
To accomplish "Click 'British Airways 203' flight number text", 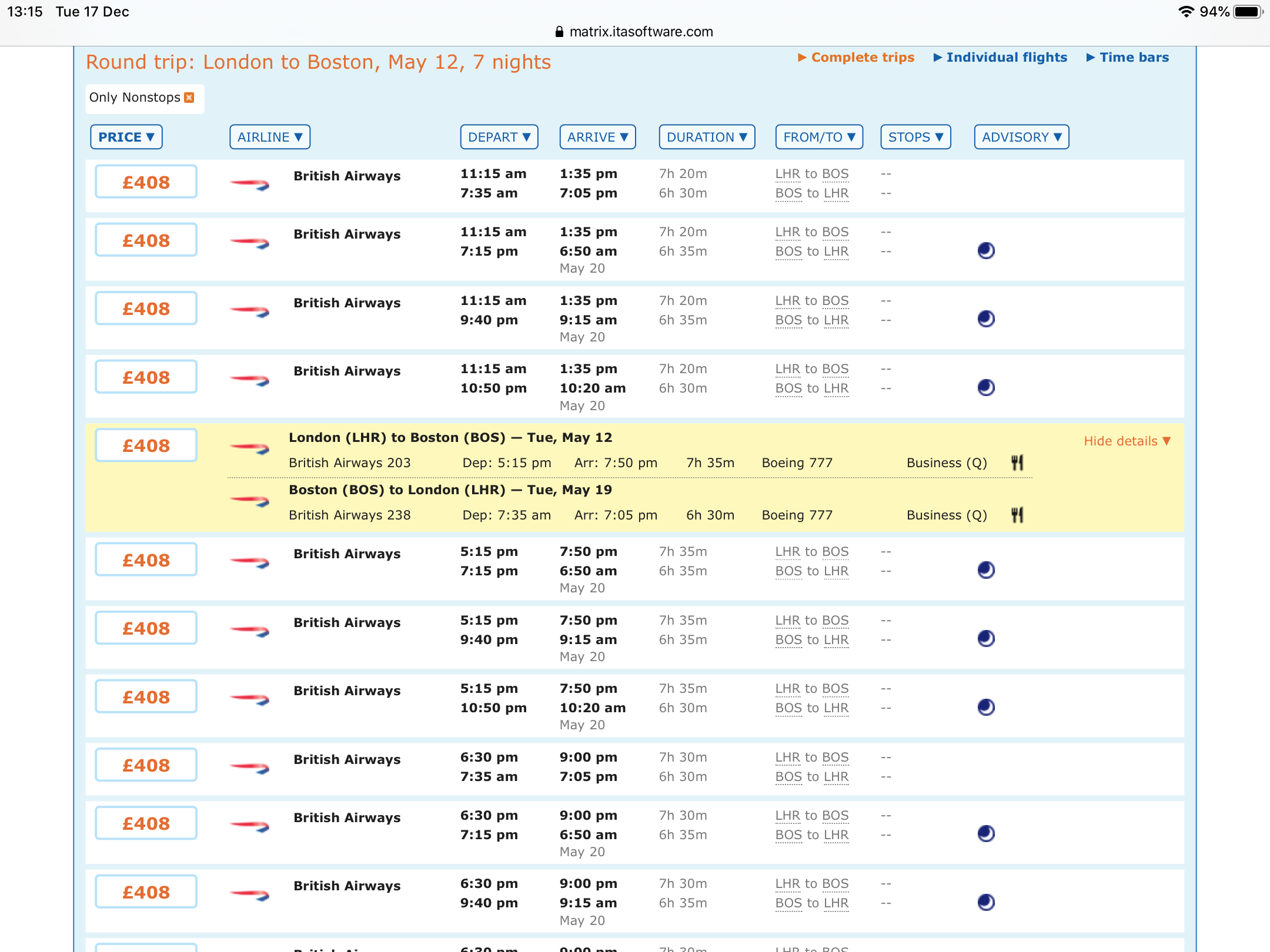I will [x=350, y=463].
